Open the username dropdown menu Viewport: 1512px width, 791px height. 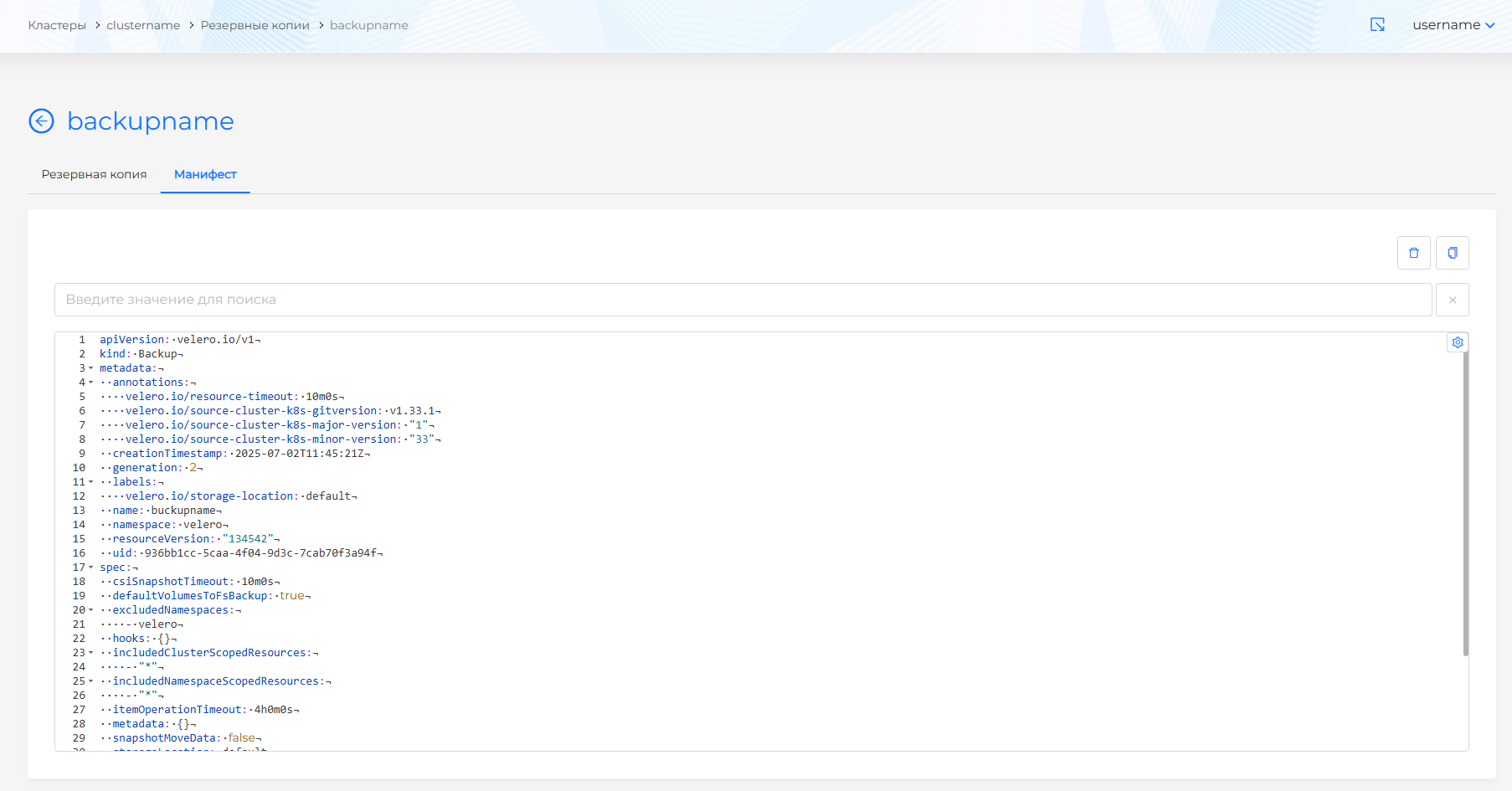pos(1454,25)
